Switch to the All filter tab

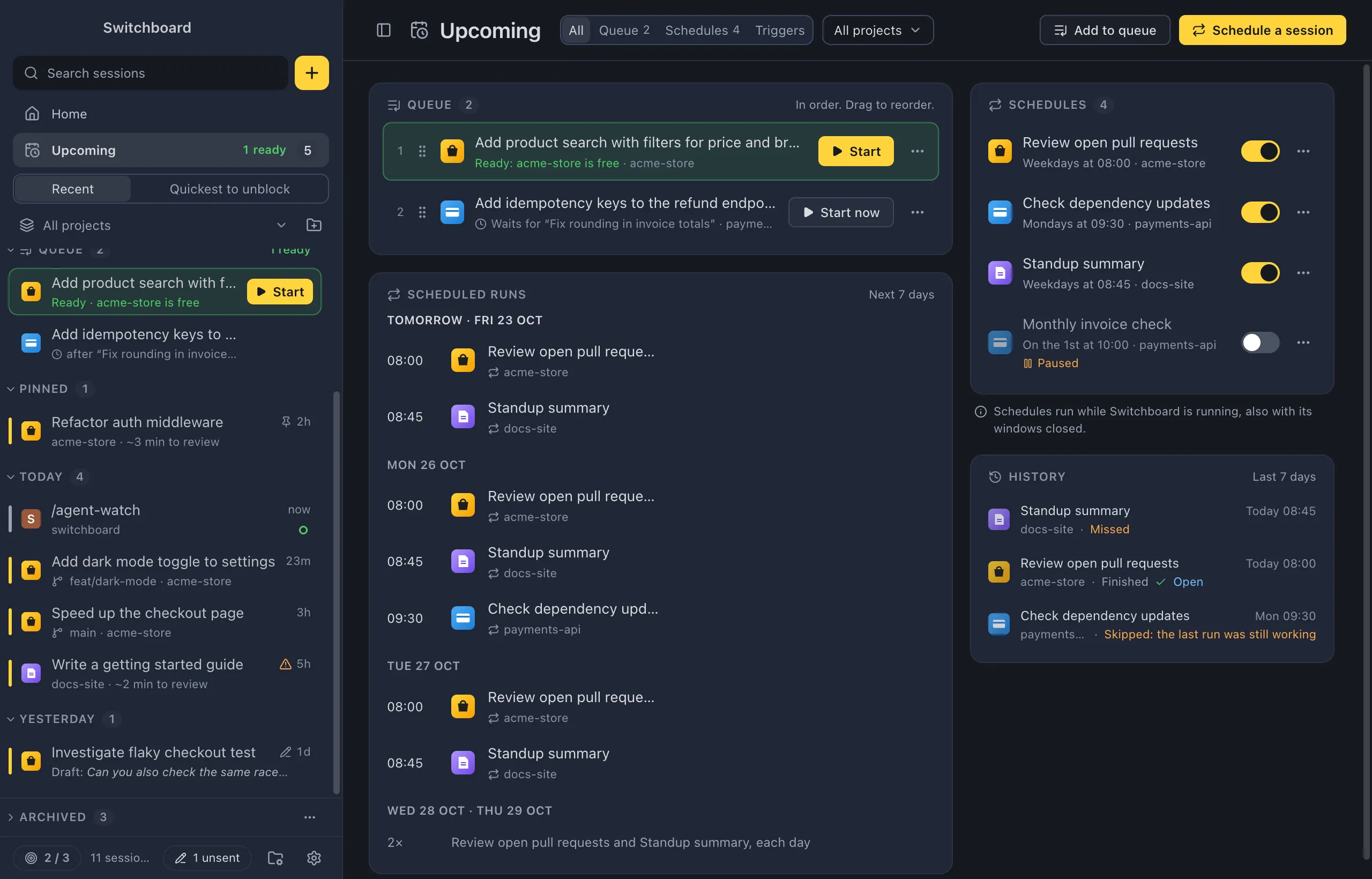576,30
